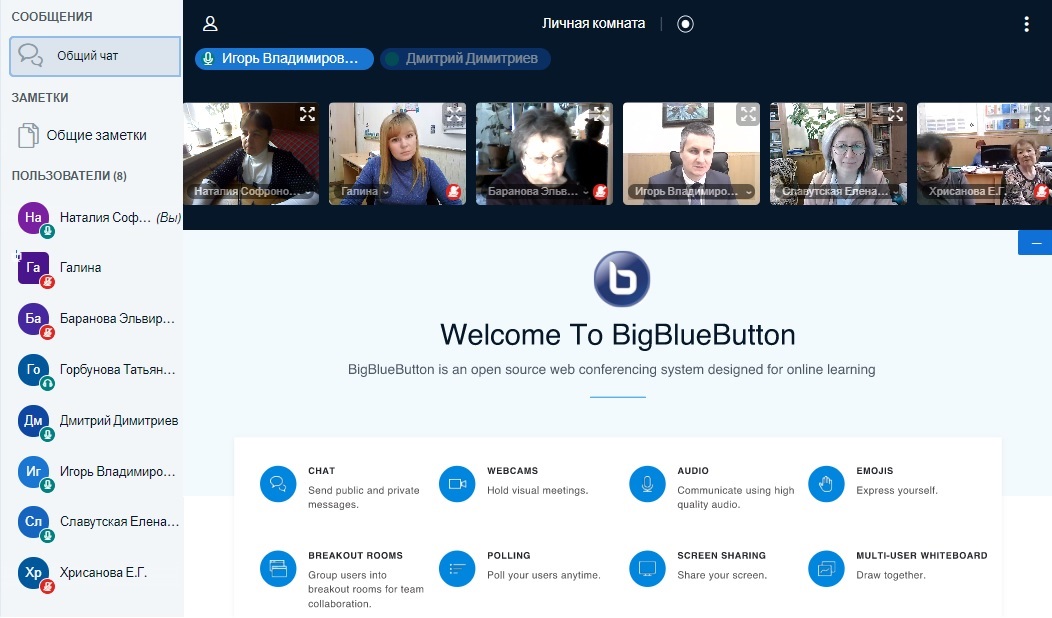Click the BREAKOUT ROOMS heading text
Screen dimensions: 1052x618
coord(356,556)
